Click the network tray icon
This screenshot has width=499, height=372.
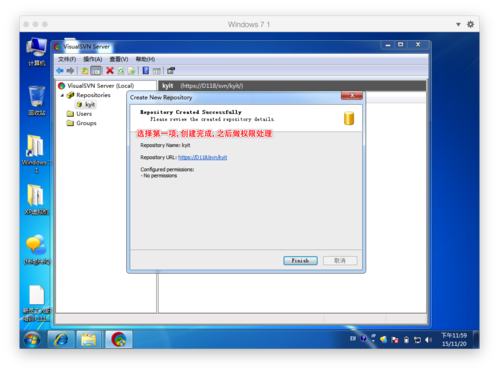(x=417, y=340)
